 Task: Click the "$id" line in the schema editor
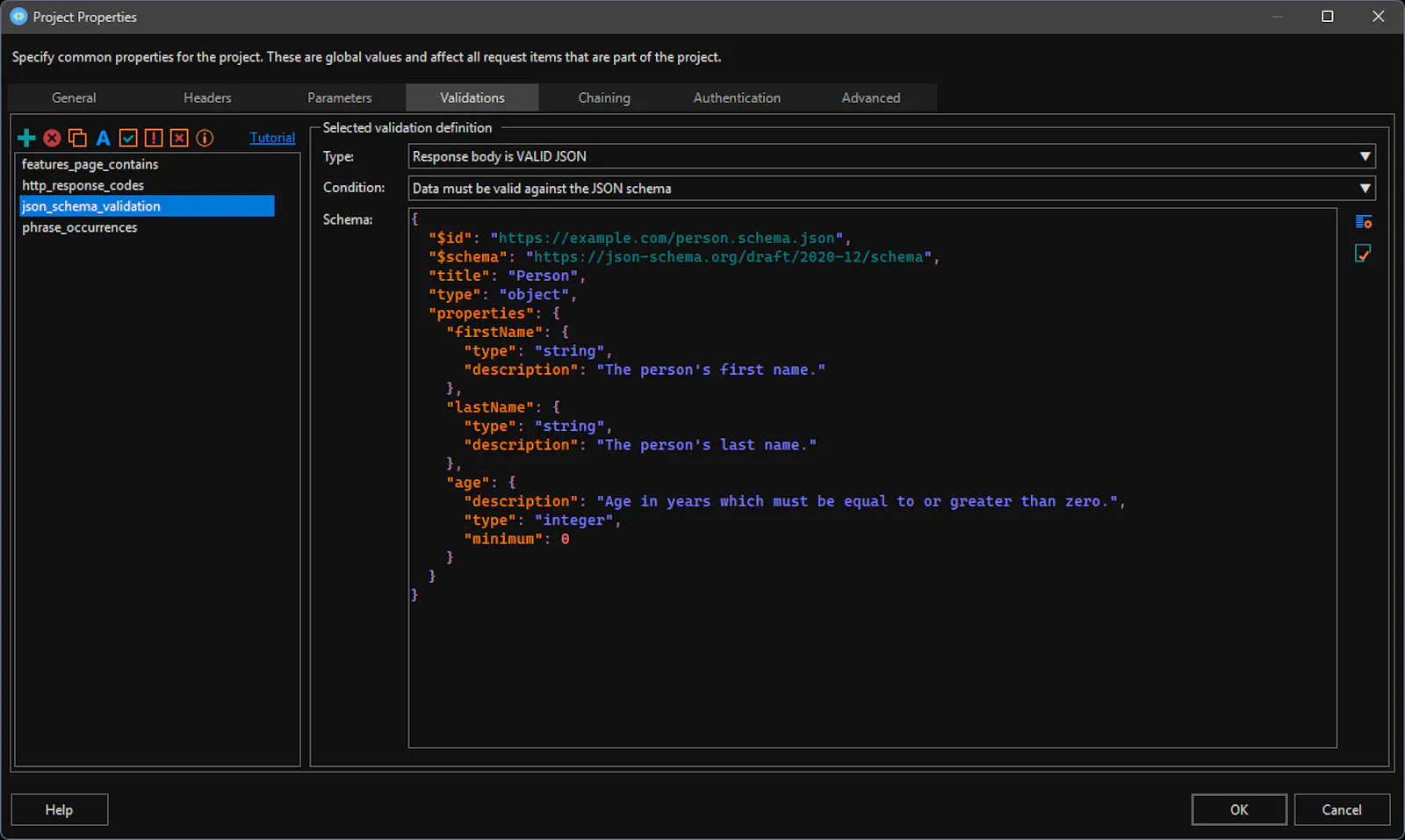coord(639,238)
